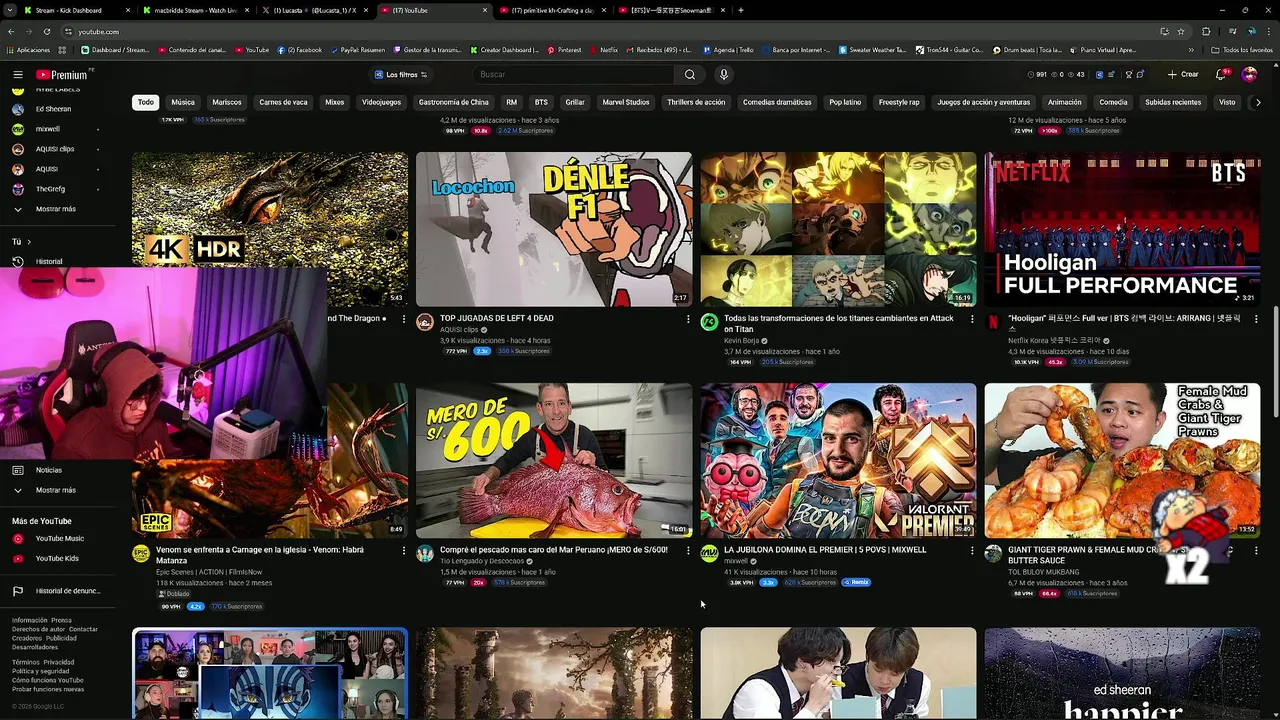Open the account avatar menu
1280x720 pixels.
click(x=1249, y=74)
